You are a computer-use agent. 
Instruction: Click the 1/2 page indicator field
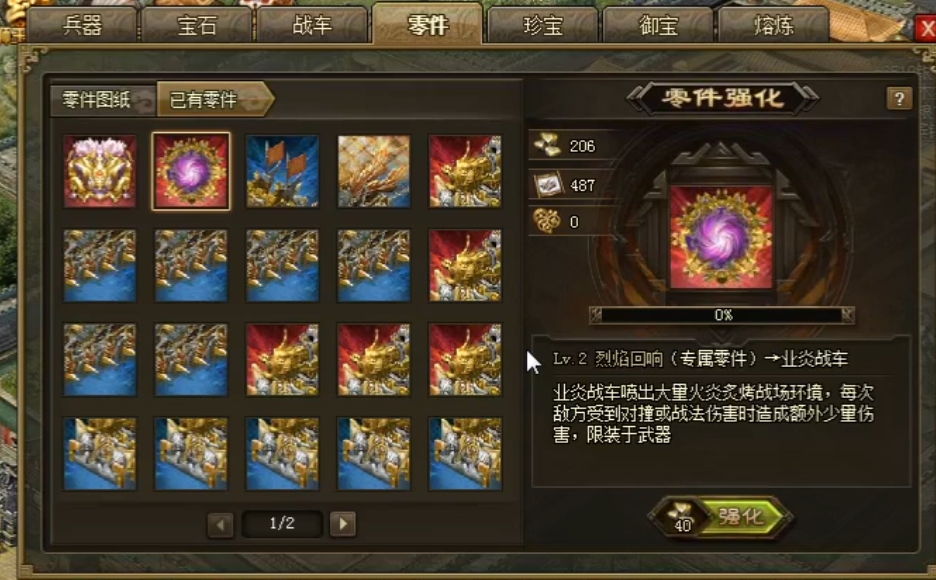tap(282, 524)
